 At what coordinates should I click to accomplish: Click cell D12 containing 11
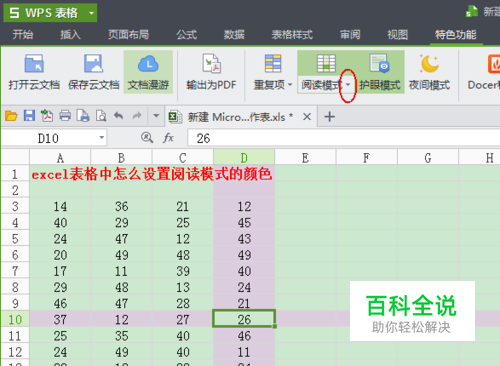244,352
